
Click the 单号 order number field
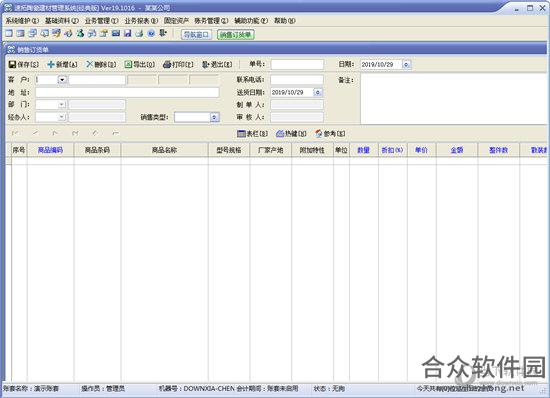(297, 65)
